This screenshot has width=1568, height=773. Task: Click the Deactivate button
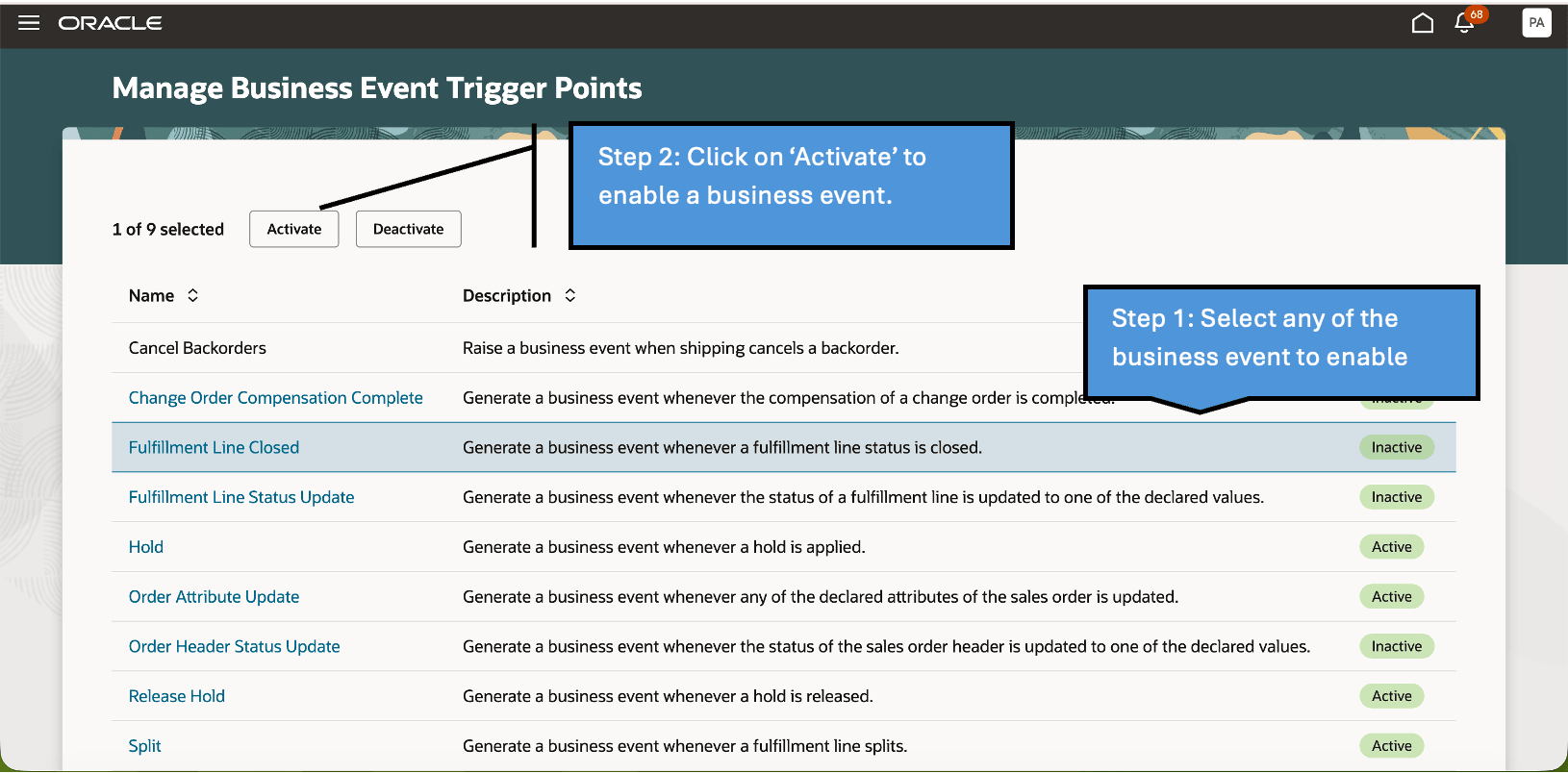[409, 229]
